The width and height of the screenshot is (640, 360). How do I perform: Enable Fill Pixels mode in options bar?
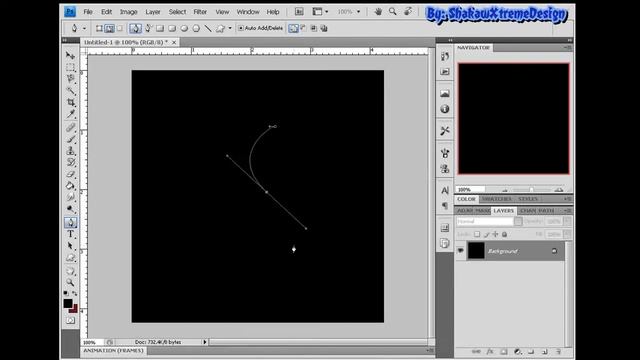pos(120,28)
